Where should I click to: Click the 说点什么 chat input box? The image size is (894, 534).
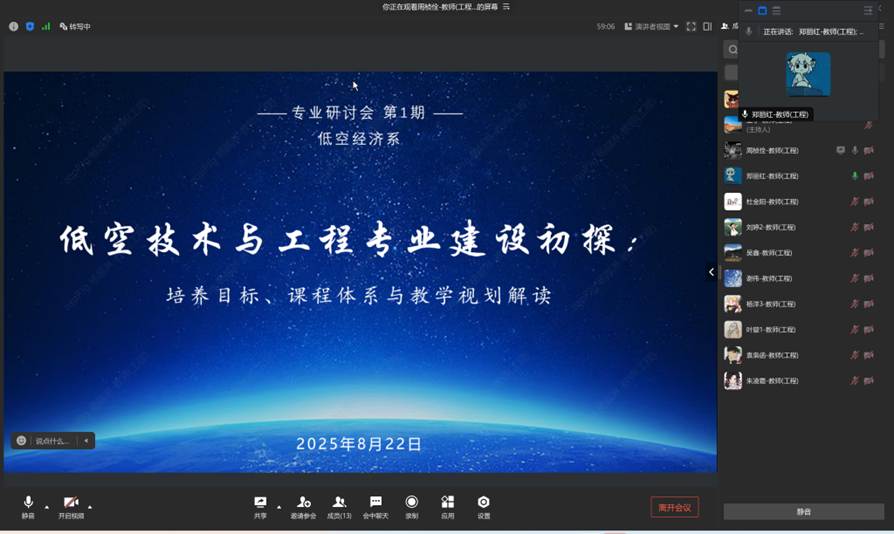(x=52, y=440)
